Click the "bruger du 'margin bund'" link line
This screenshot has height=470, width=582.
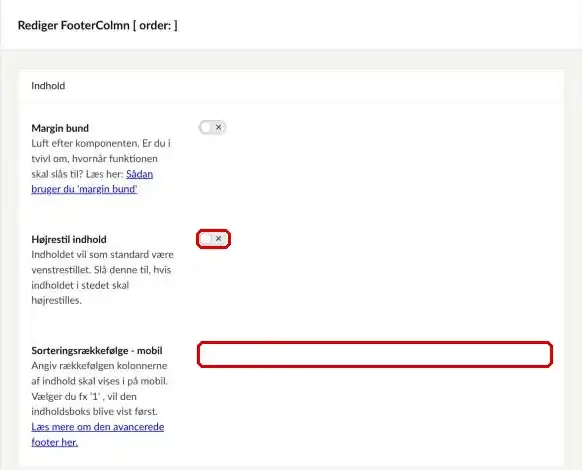pyautogui.click(x=84, y=189)
